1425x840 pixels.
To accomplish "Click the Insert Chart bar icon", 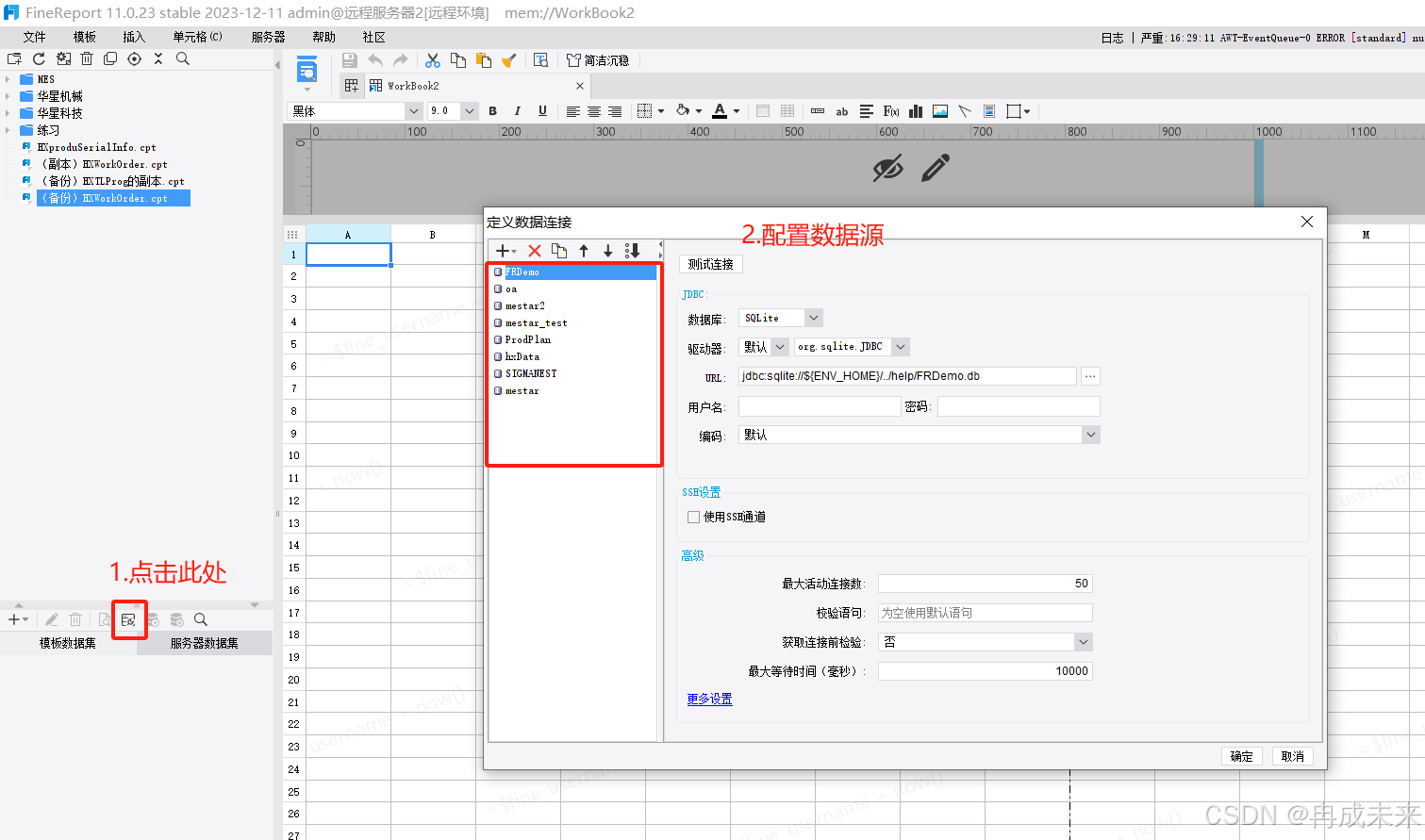I will coord(916,111).
